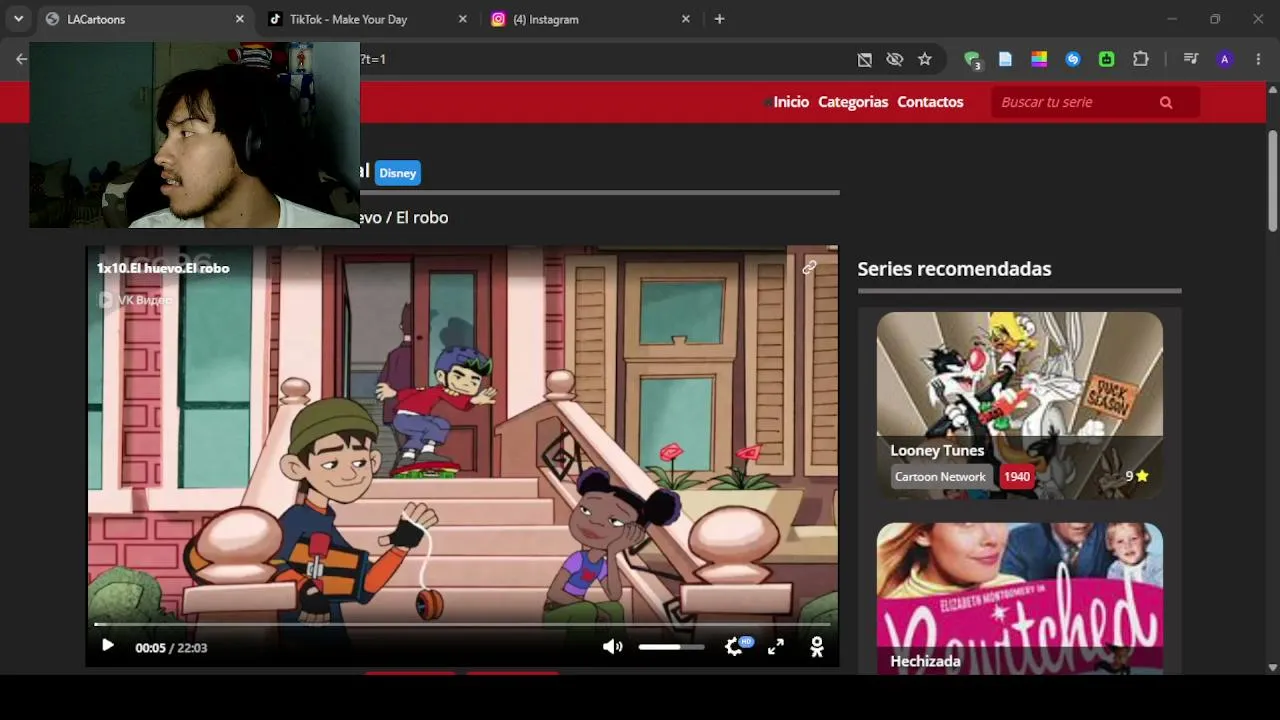Open the Hechizada recommended series
Screen dimensions: 1280x720
1020,598
